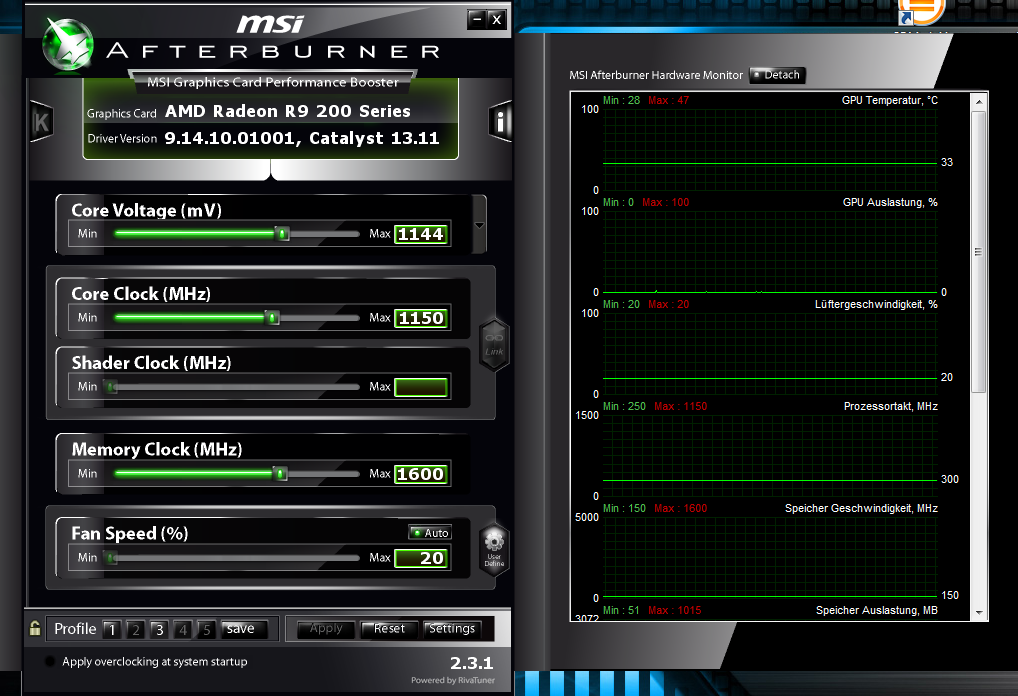
Task: Click the GPU Temperatur graph
Action: point(770,149)
